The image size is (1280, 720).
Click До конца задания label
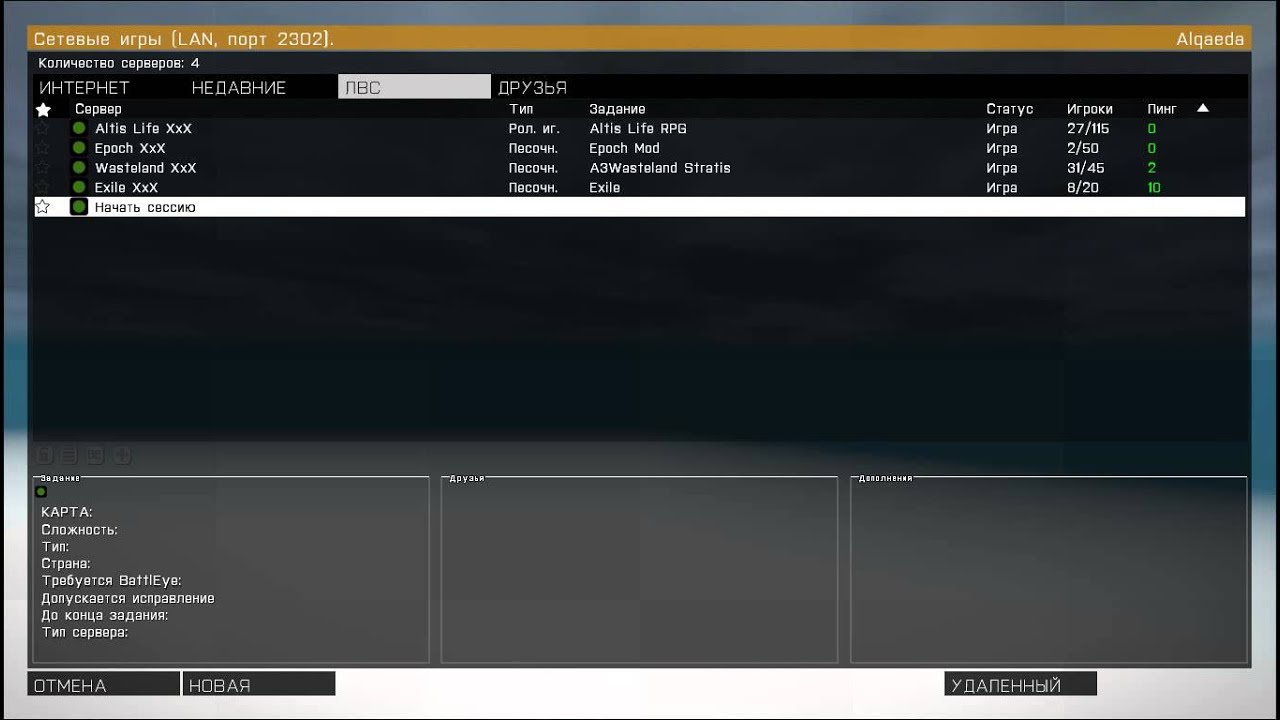tap(104, 615)
